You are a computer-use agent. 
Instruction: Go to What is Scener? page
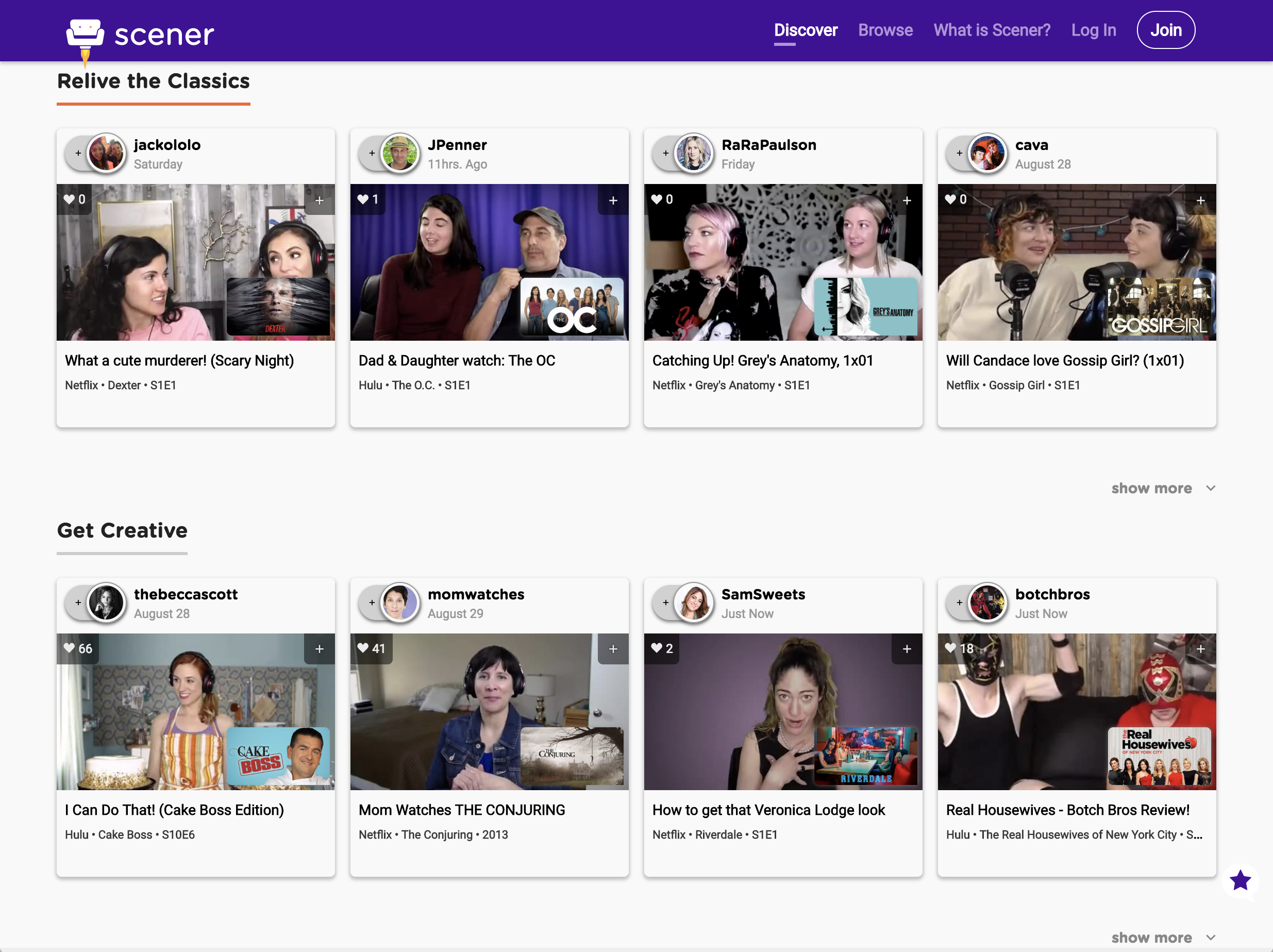992,30
